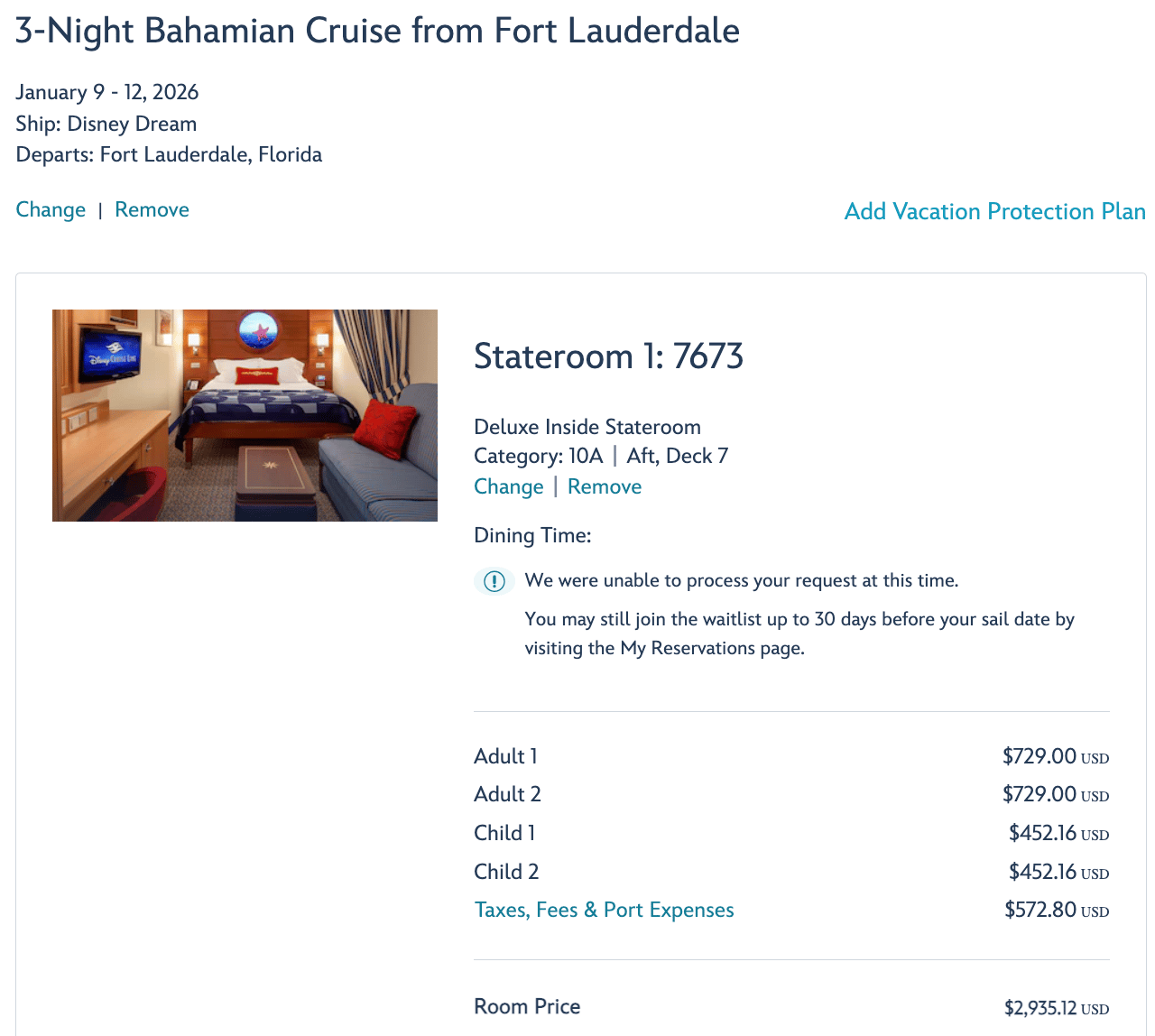Select the January 9 - 12, 2026 date text
The height and width of the screenshot is (1036, 1155).
107,92
